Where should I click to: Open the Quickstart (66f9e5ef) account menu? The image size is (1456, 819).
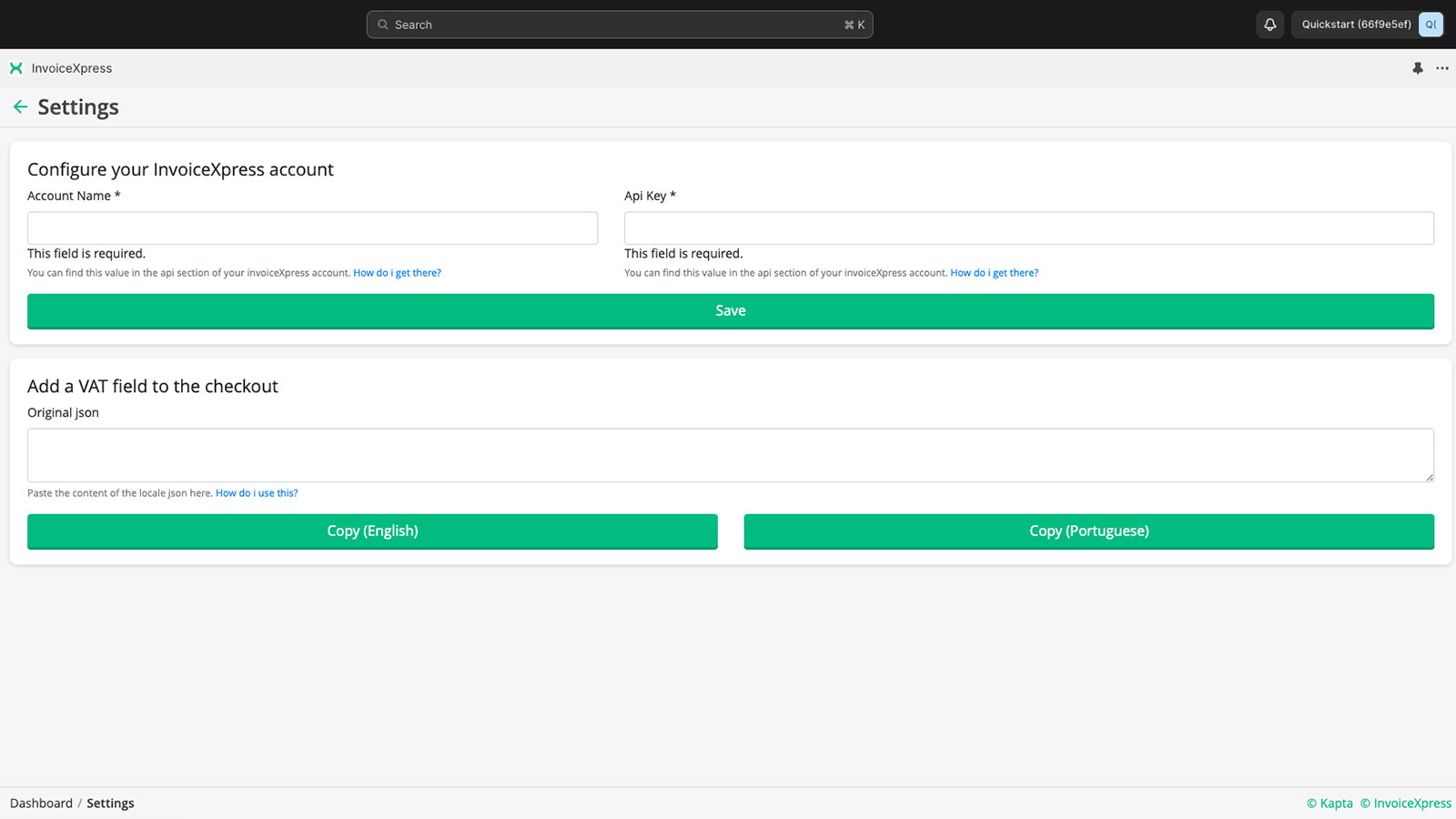[x=1368, y=25]
